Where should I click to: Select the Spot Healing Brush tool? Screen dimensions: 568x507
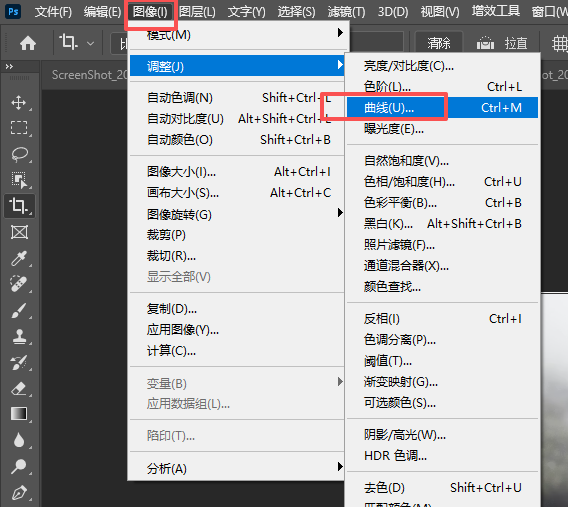(x=19, y=284)
